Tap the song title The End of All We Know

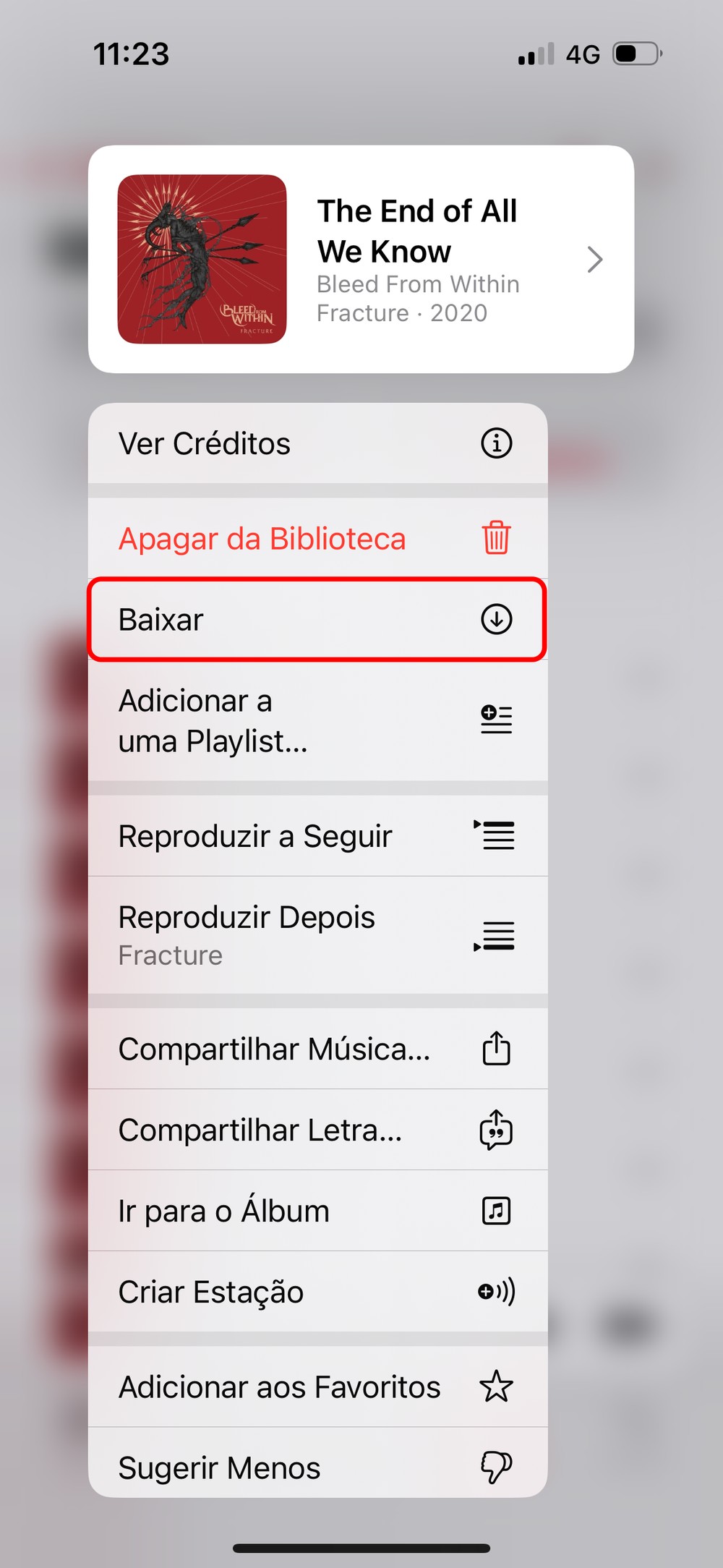coord(417,231)
